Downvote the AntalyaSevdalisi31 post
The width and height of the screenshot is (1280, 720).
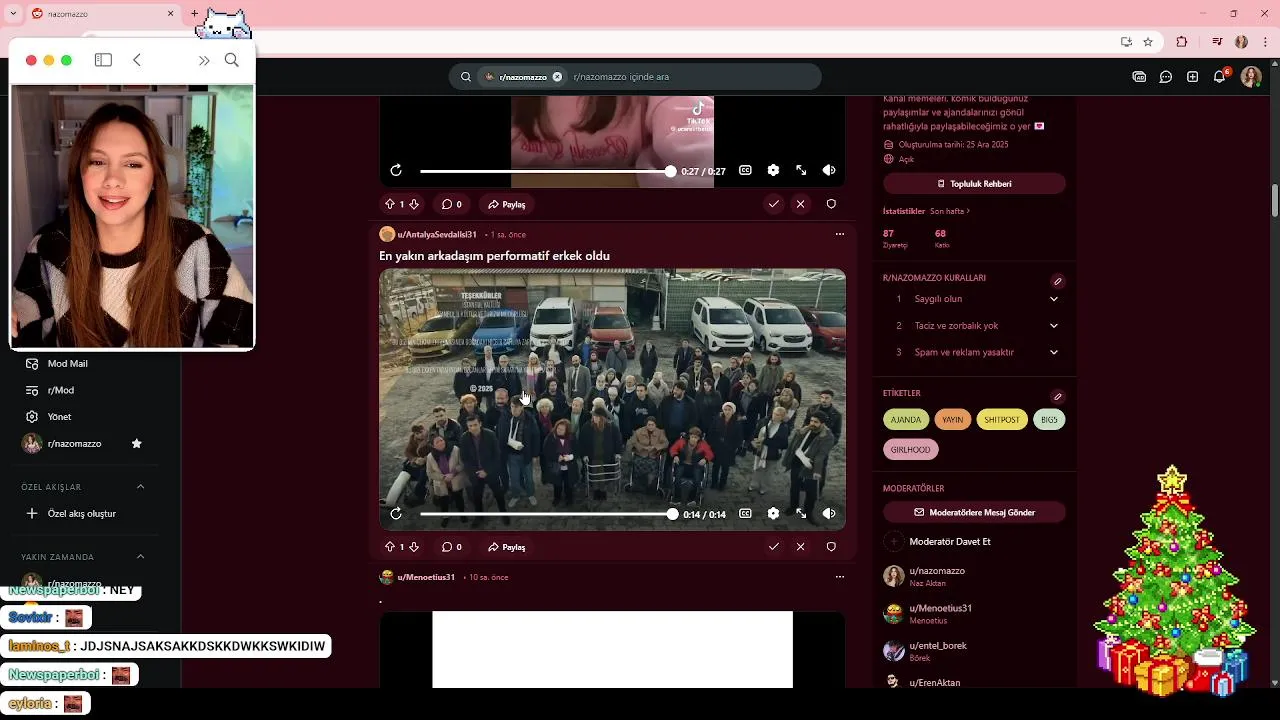(414, 547)
